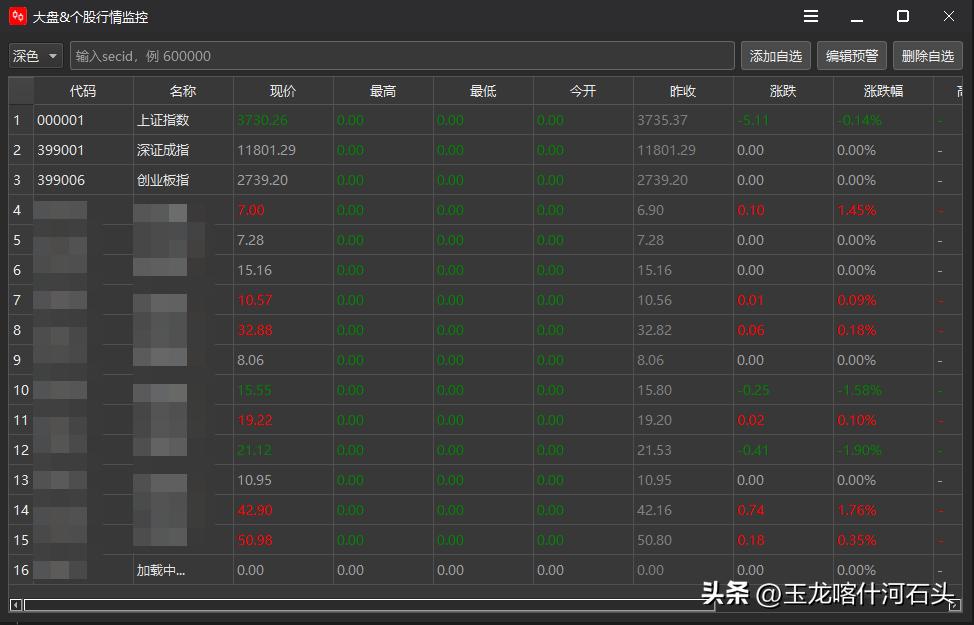The height and width of the screenshot is (625, 974).
Task: Open the hamburger menu in title bar
Action: 811,16
